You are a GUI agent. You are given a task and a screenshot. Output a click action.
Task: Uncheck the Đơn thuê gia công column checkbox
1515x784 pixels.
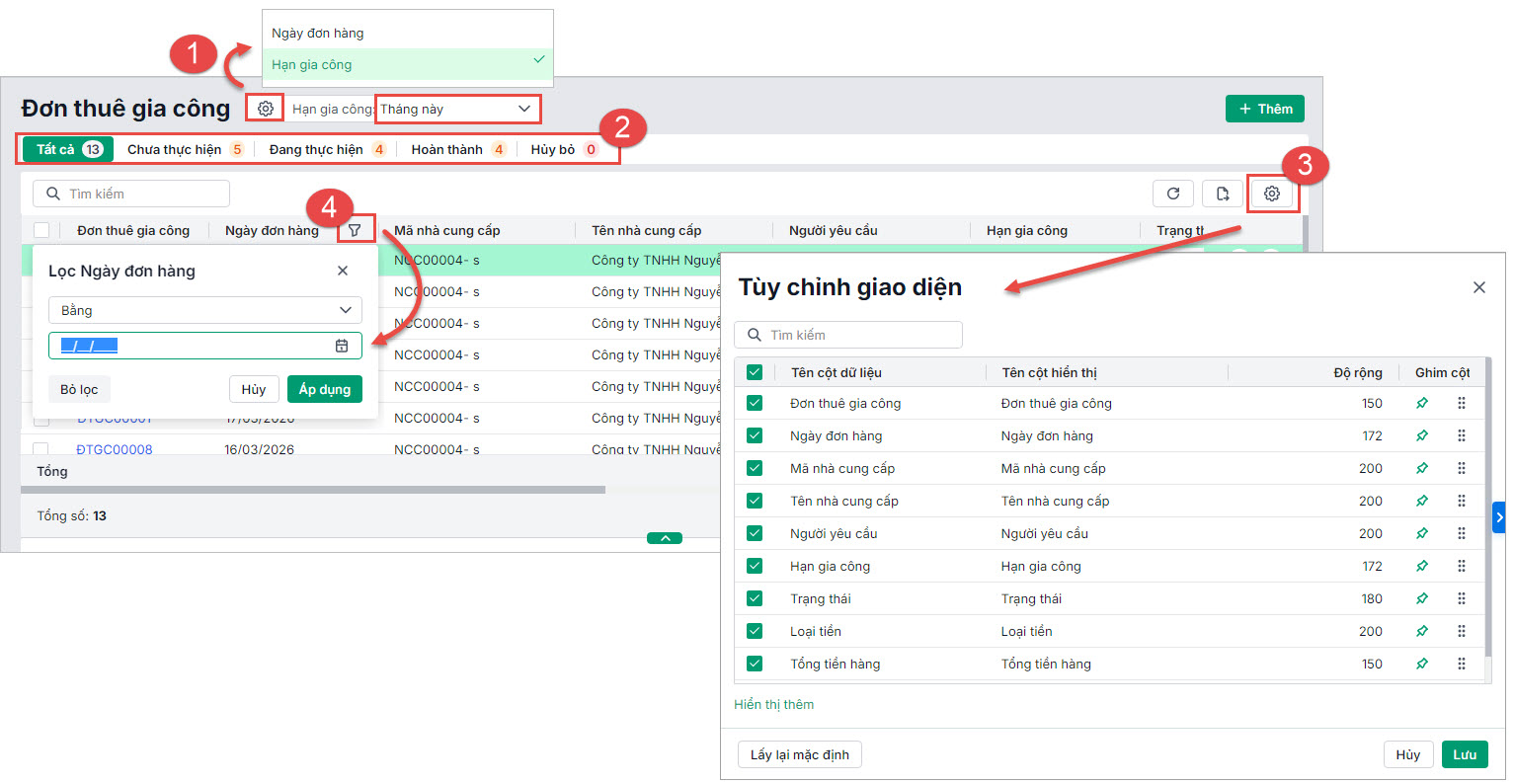(755, 403)
